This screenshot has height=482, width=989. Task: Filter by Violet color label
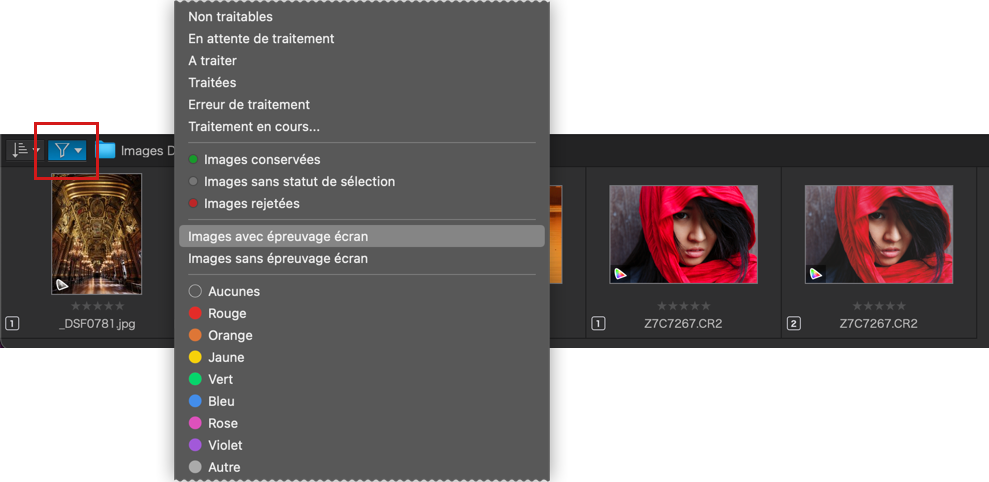pyautogui.click(x=361, y=445)
